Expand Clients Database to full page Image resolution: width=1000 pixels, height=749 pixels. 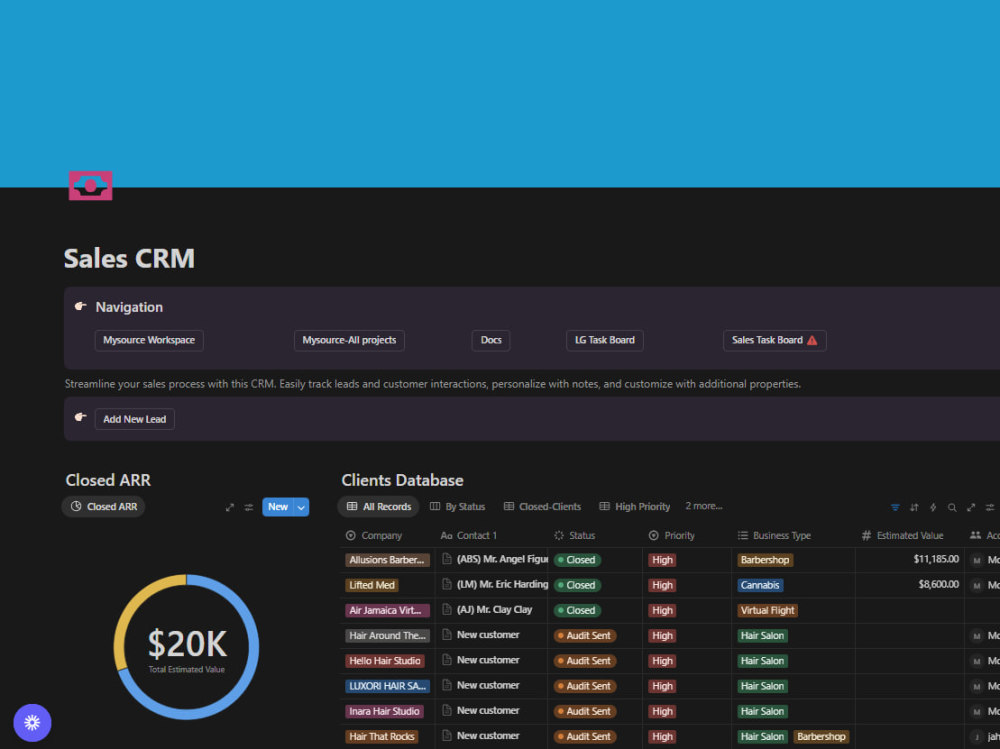pos(971,507)
